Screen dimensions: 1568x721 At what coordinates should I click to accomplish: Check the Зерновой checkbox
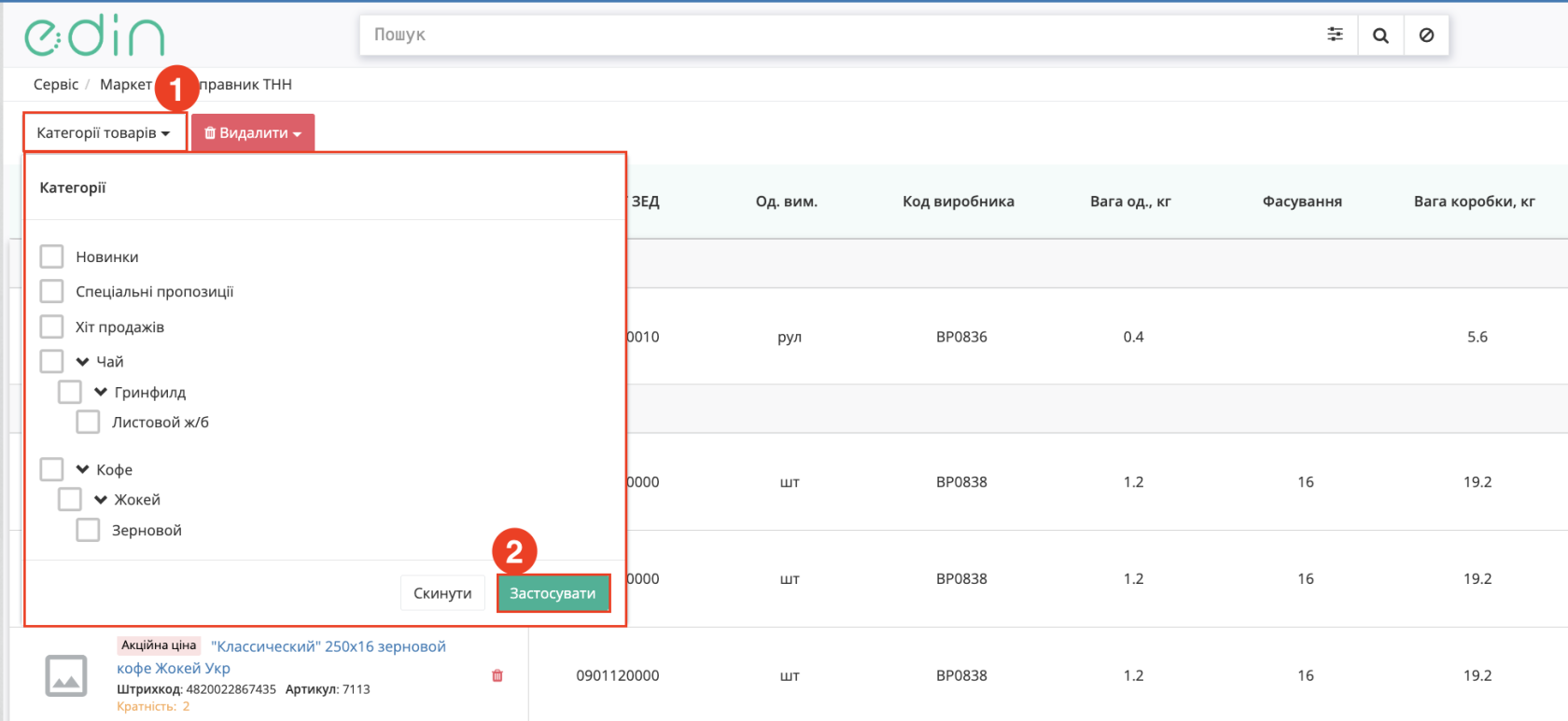coord(88,530)
